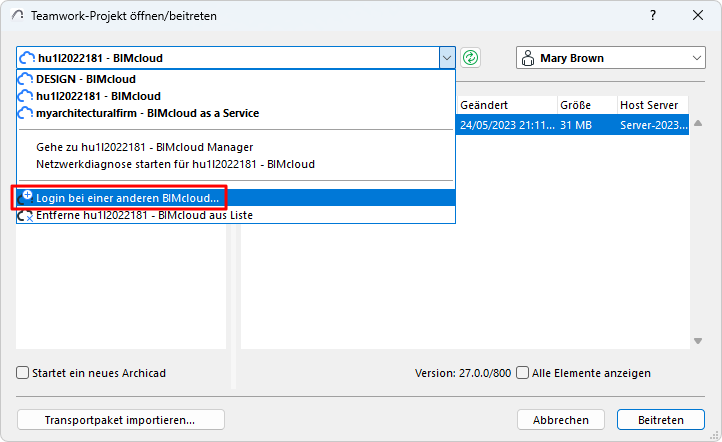Click the remove BIMcloud from list icon

26,215
